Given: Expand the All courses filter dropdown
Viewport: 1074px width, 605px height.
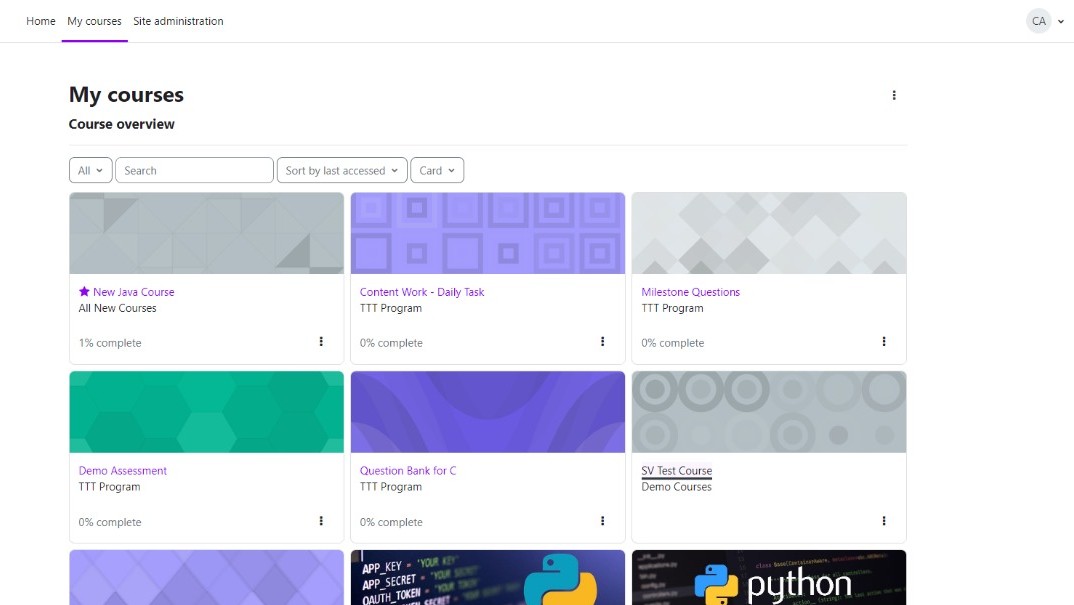Looking at the screenshot, I should tap(90, 171).
